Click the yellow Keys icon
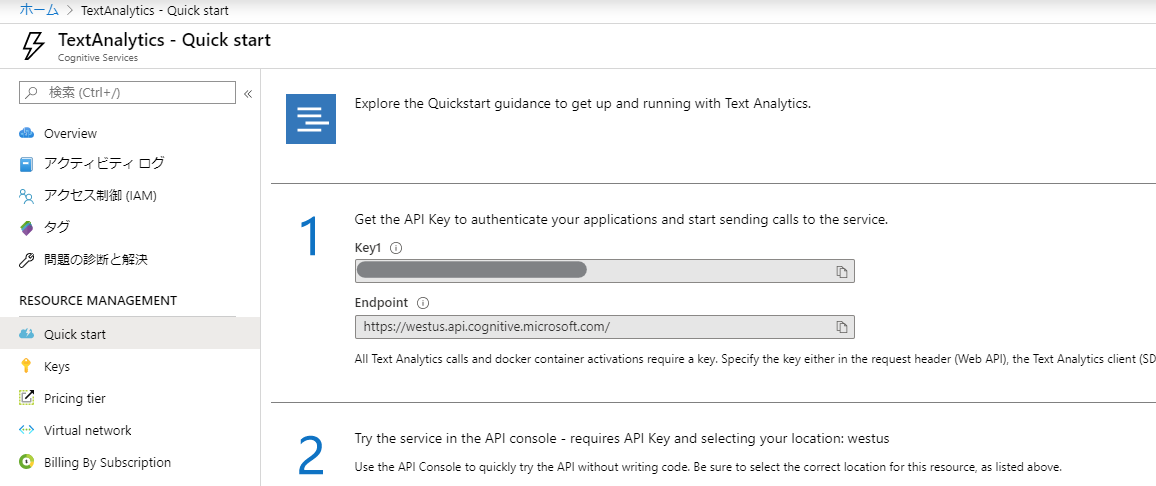This screenshot has height=486, width=1156. (x=27, y=367)
